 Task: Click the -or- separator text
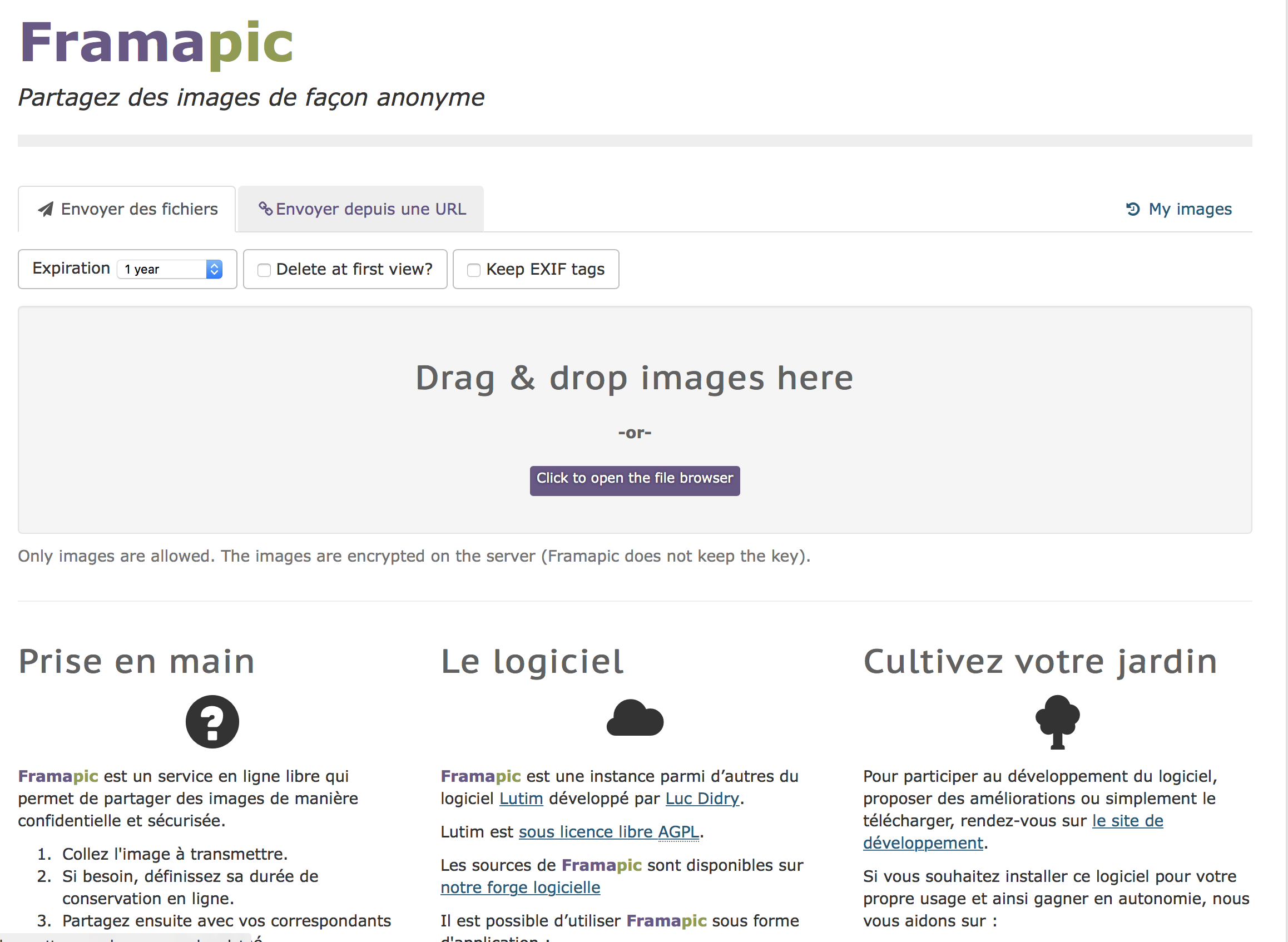point(635,433)
